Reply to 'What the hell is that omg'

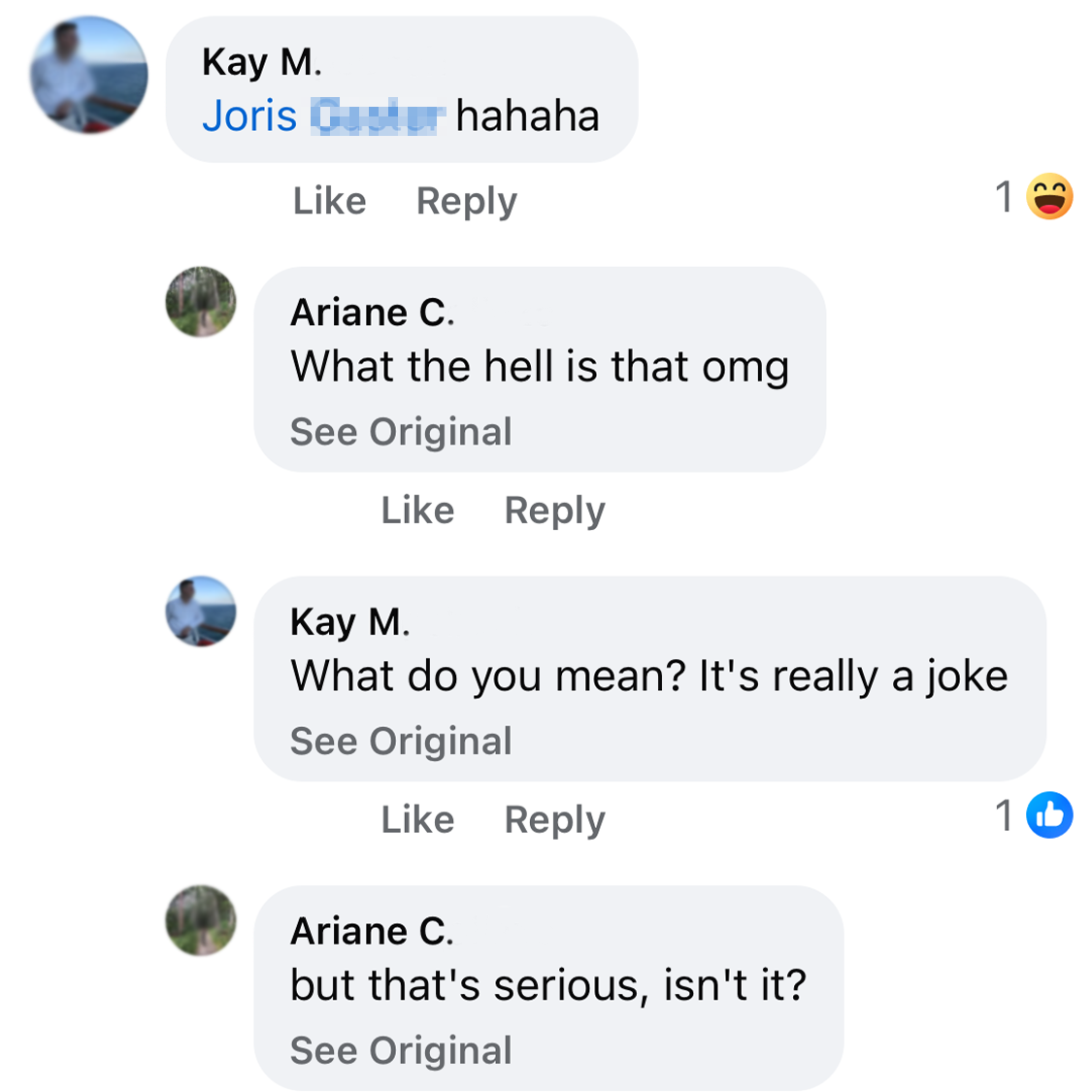pos(554,511)
